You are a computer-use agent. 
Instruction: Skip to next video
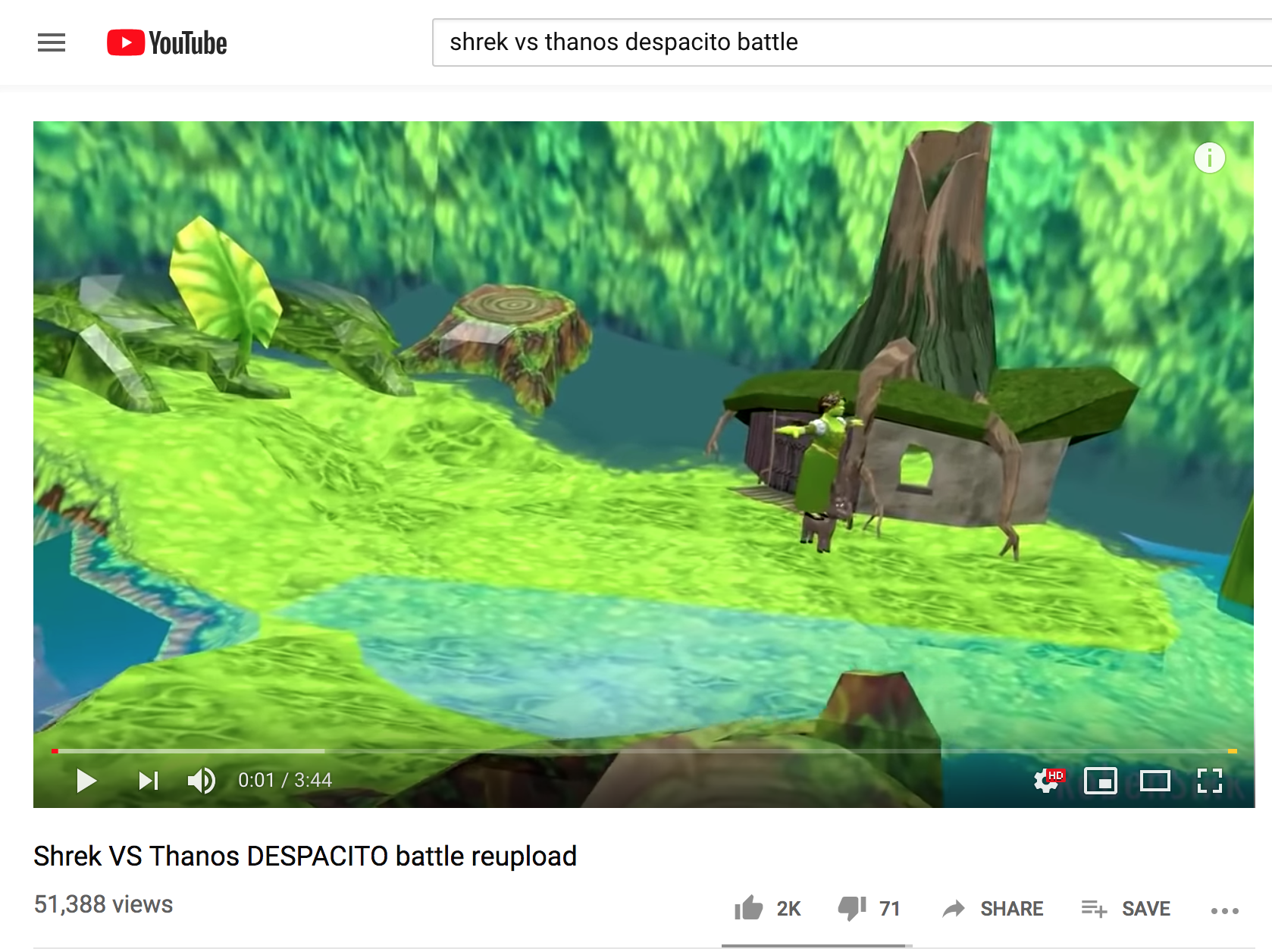coord(149,780)
